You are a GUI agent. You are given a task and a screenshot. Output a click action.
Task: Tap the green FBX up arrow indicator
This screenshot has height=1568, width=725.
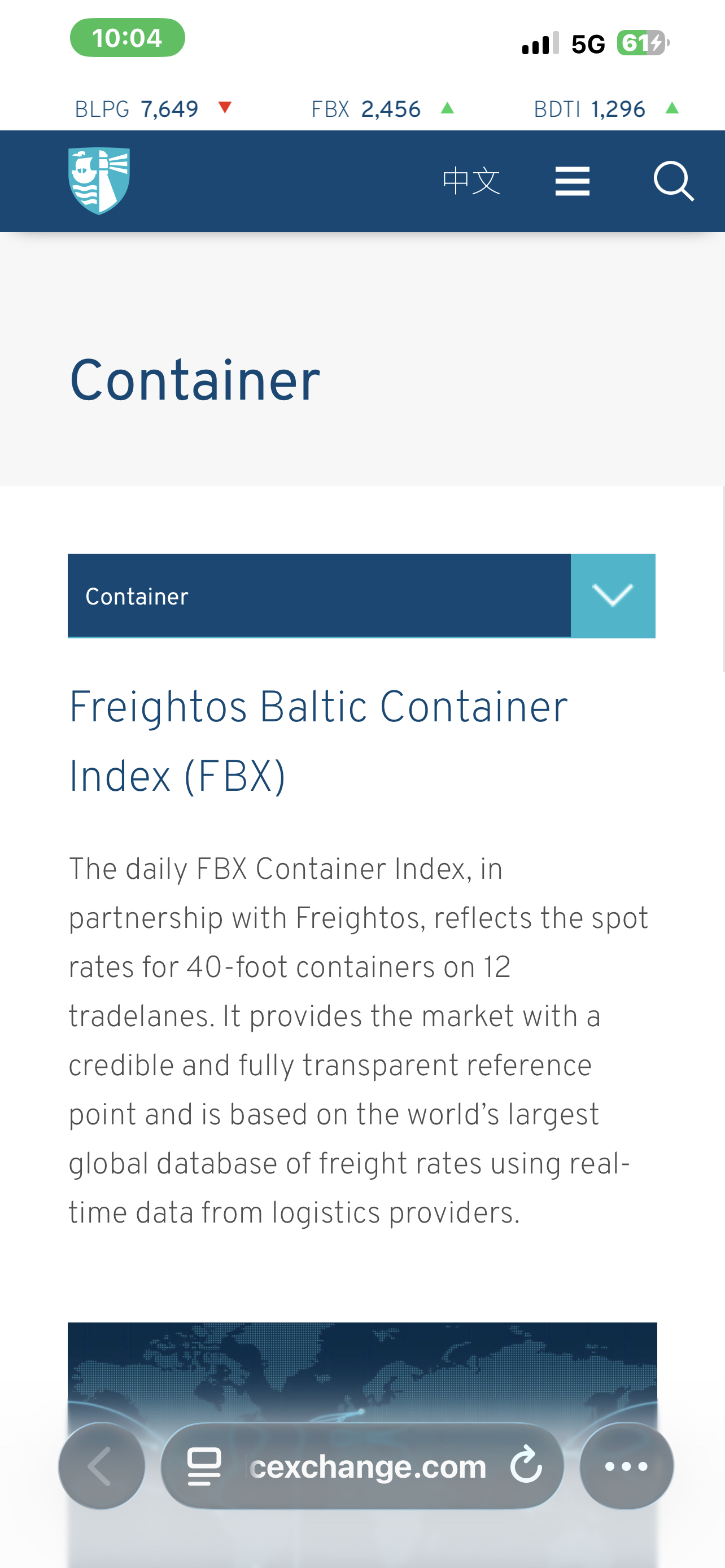[447, 108]
